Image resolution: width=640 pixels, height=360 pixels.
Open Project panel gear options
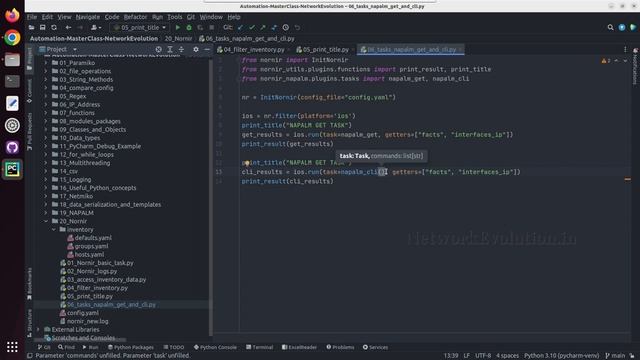(x=196, y=49)
